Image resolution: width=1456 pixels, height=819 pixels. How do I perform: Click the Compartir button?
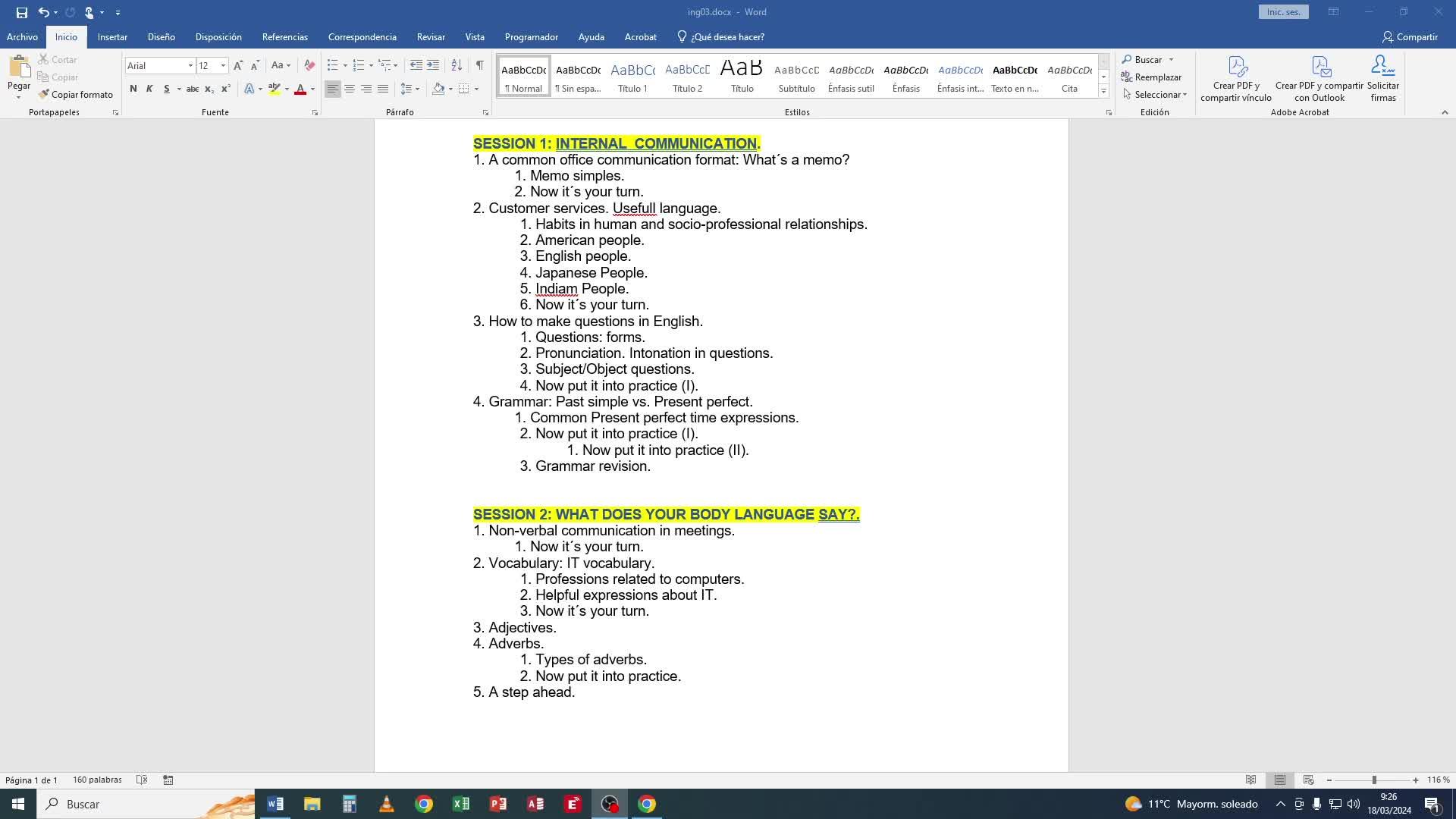tap(1409, 36)
